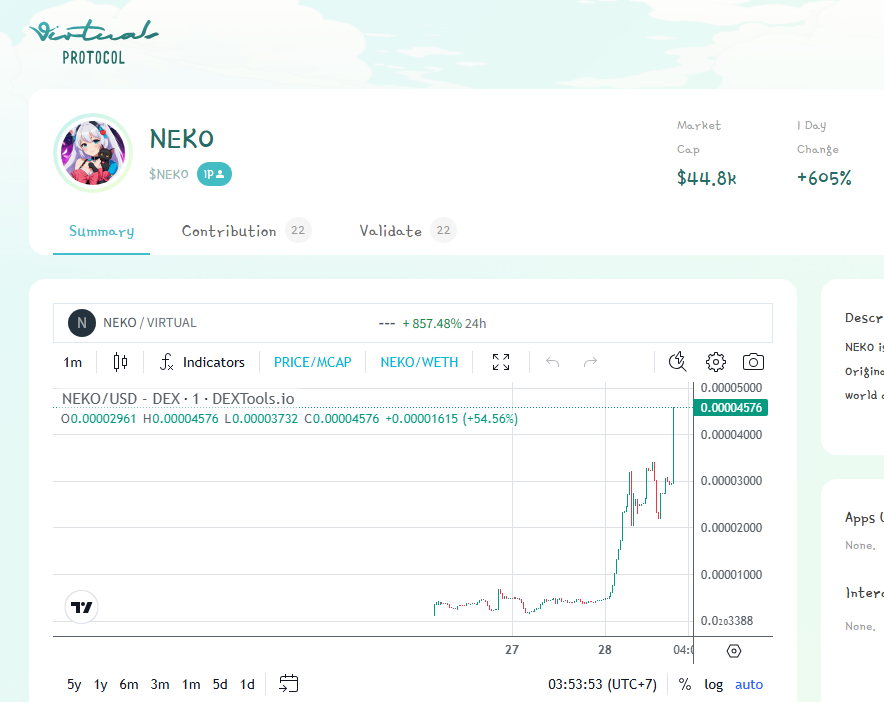Enter fullscreen chart mode
The width and height of the screenshot is (884, 702).
pyautogui.click(x=501, y=362)
